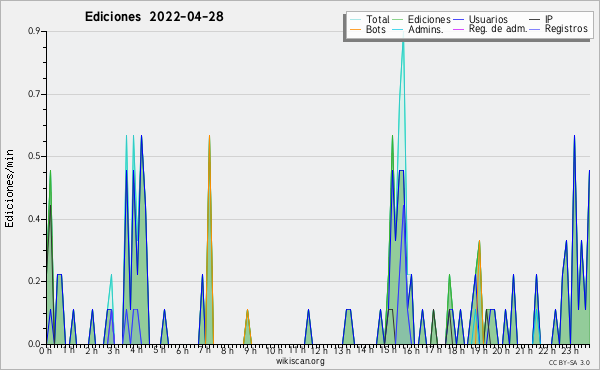Image resolution: width=600 pixels, height=370 pixels.
Task: Click the magenta Reg. de adm. legend swatch
Action: coord(458,29)
